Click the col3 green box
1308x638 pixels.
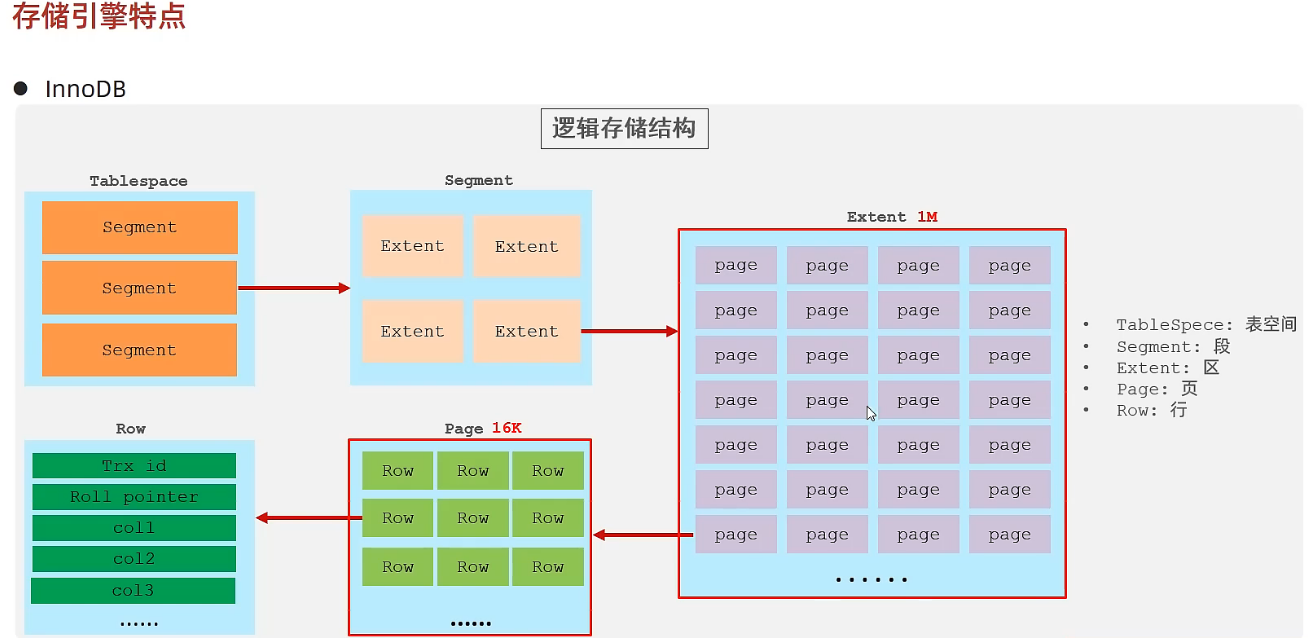[133, 590]
